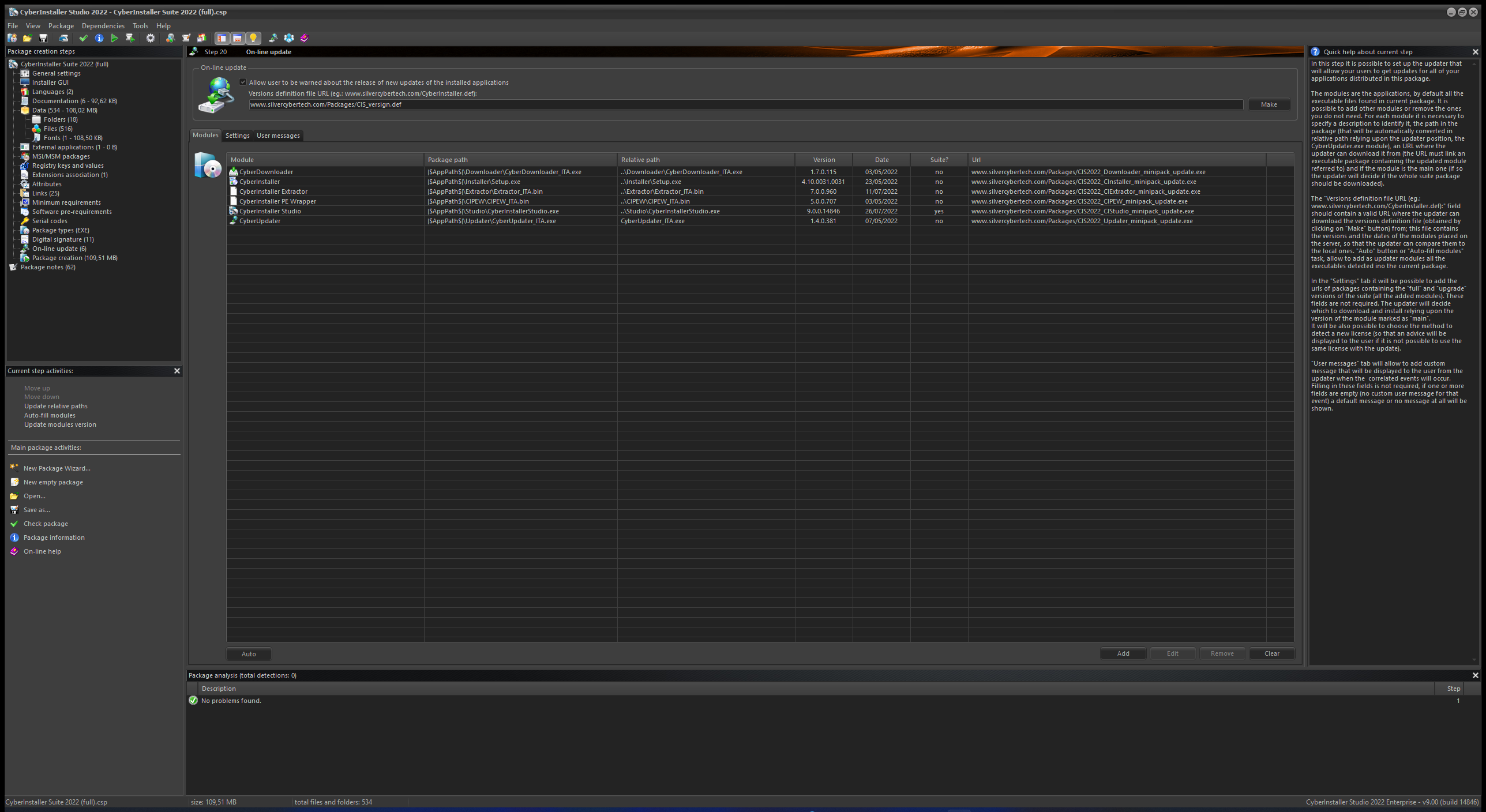Open the Tools menu
1486x812 pixels.
(x=140, y=26)
